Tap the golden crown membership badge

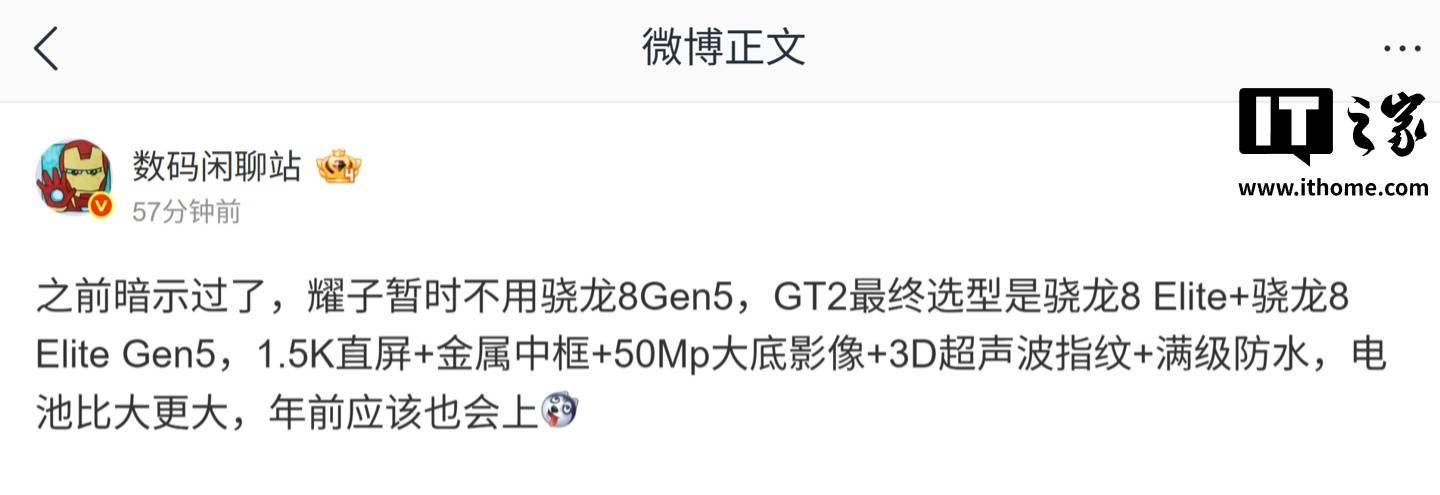339,168
